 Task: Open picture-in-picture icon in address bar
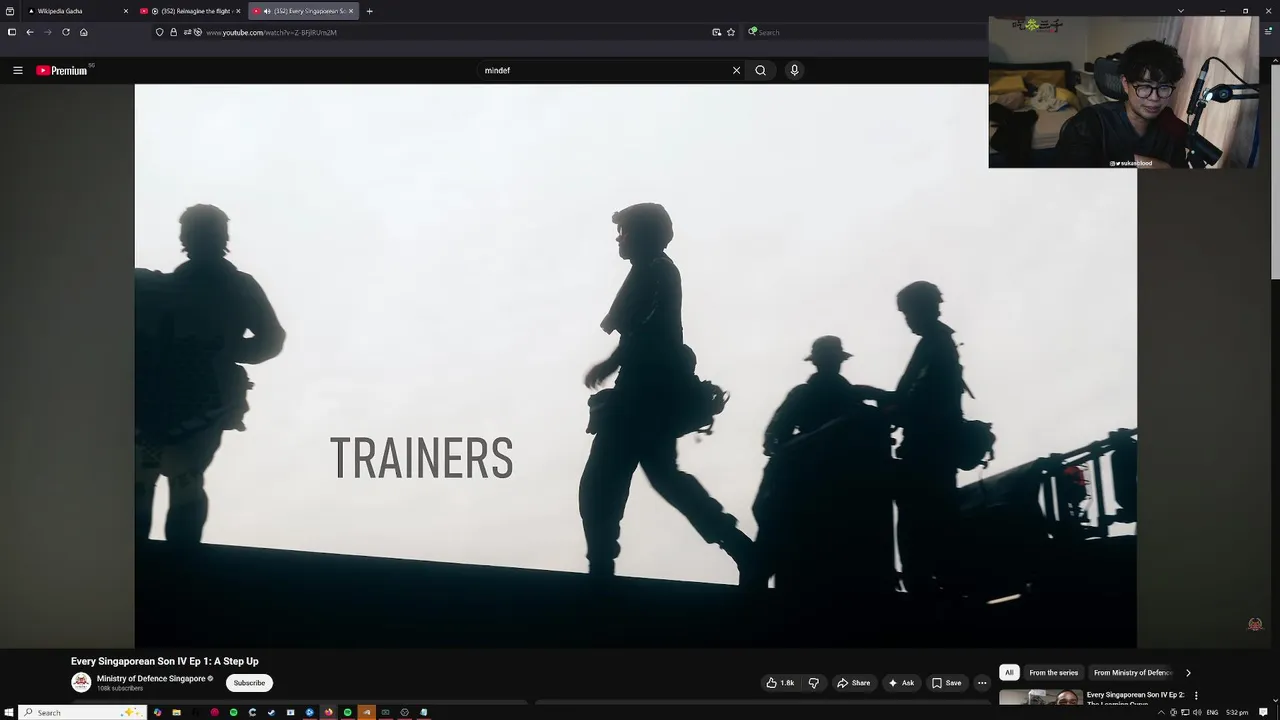[716, 32]
